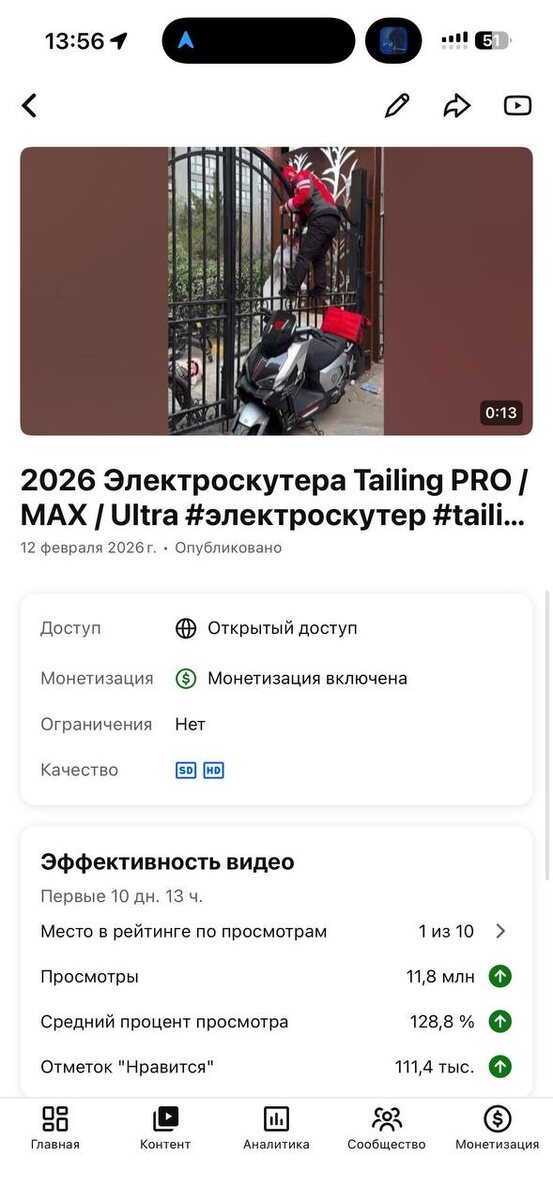Tap the share arrow icon
This screenshot has width=553, height=1200.
(457, 105)
